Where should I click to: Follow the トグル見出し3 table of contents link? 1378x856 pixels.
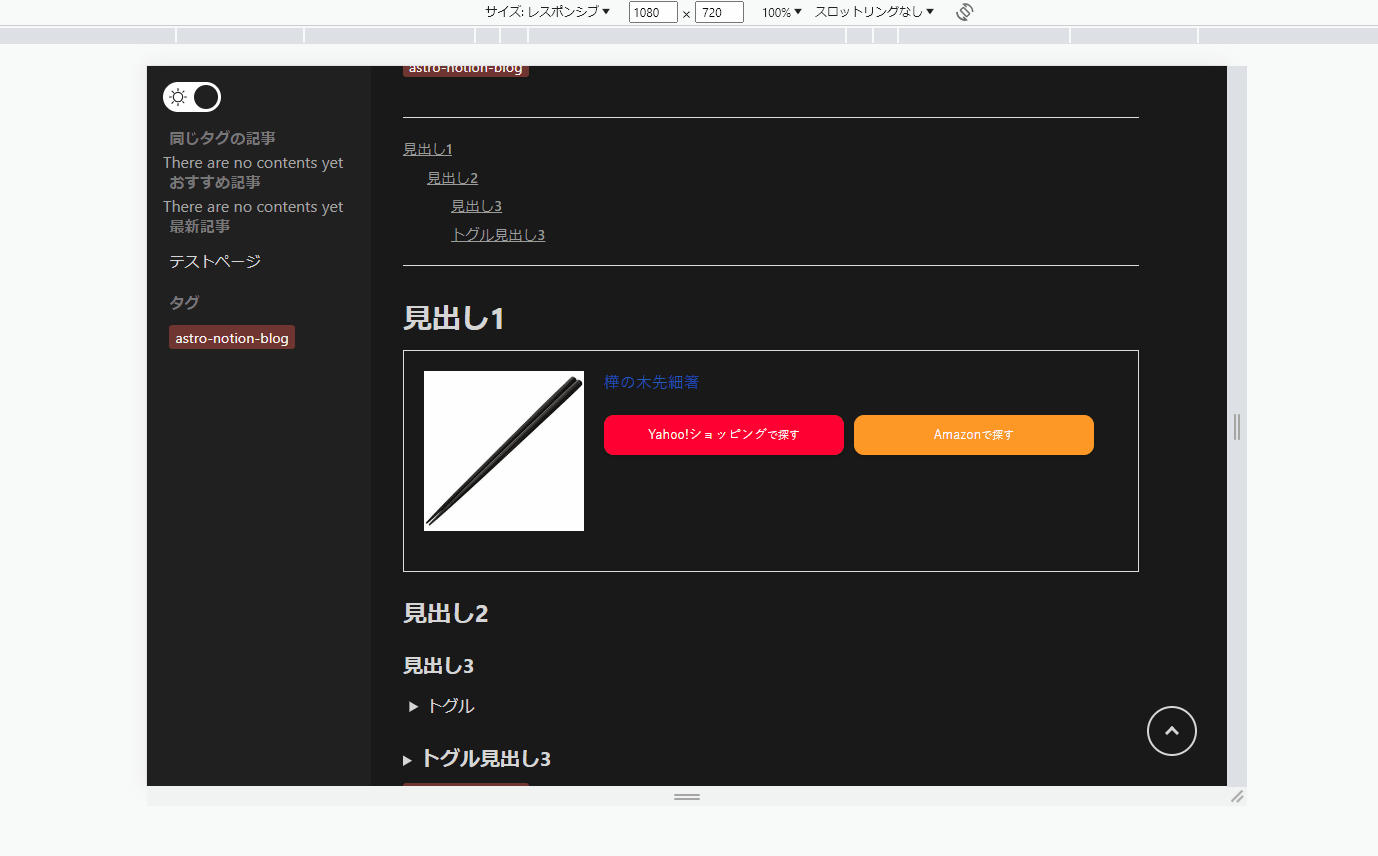pos(498,234)
